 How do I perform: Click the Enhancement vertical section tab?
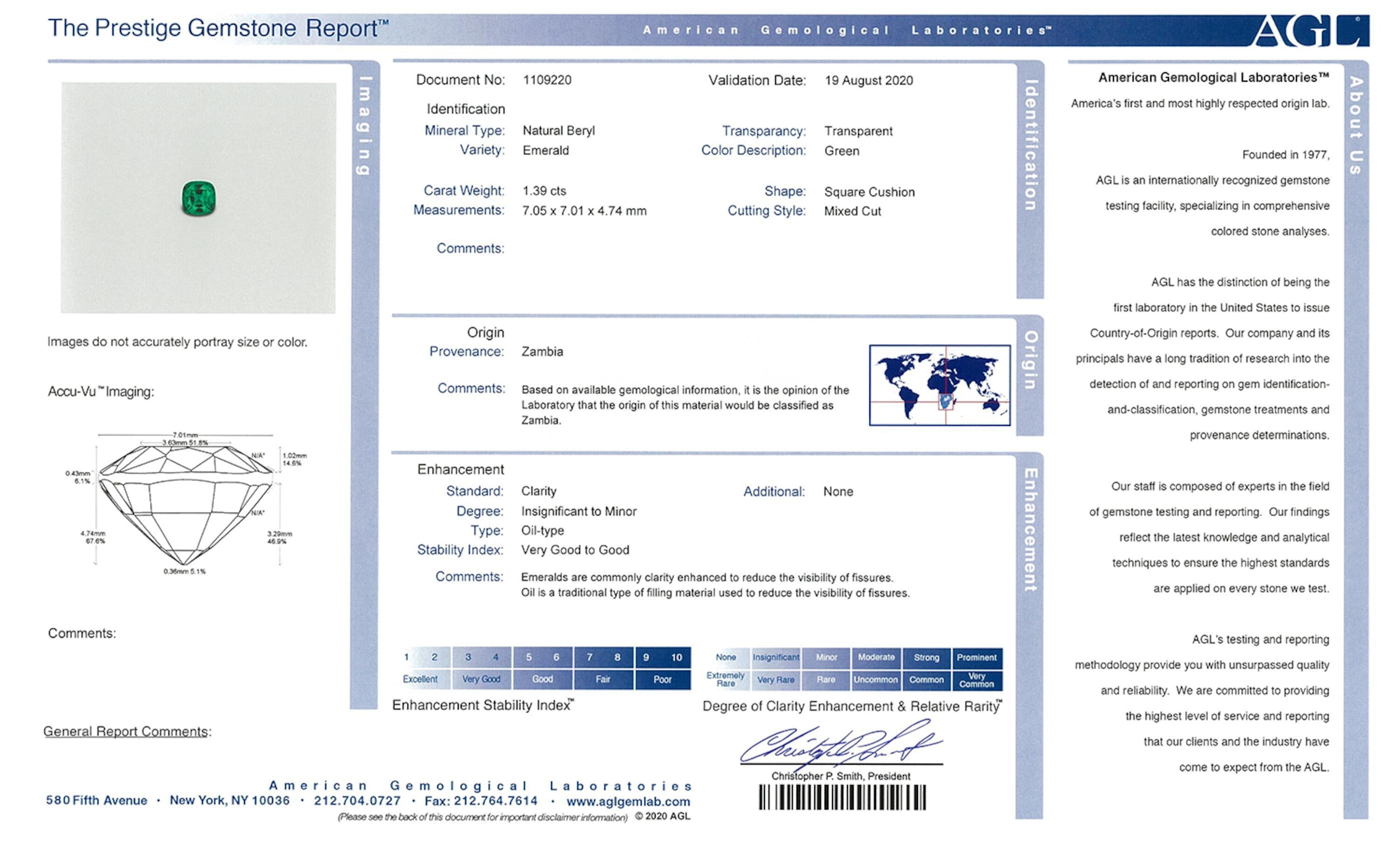pos(1030,530)
